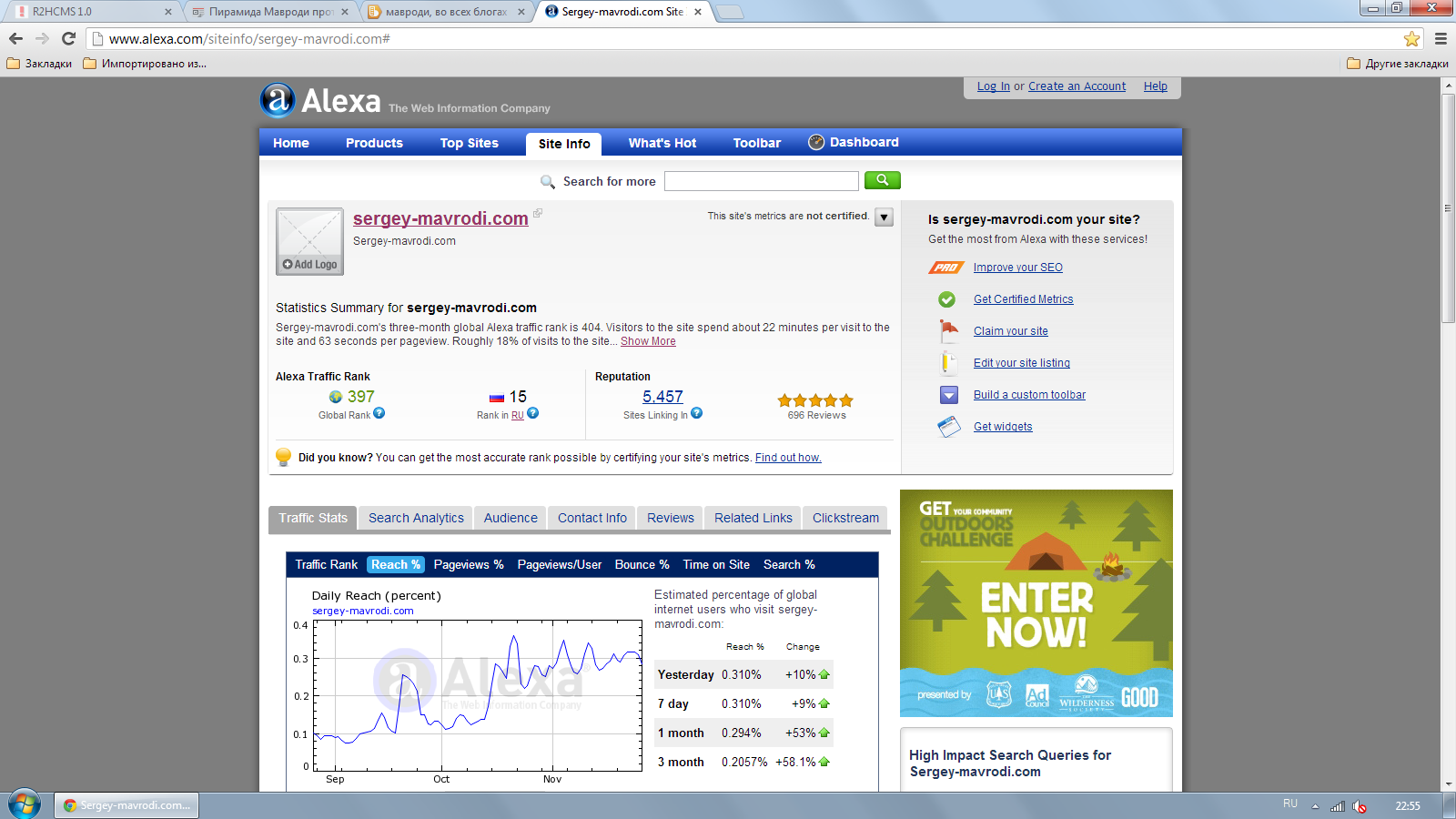Image resolution: width=1456 pixels, height=819 pixels.
Task: Select Pageviews % chart option
Action: (x=469, y=564)
